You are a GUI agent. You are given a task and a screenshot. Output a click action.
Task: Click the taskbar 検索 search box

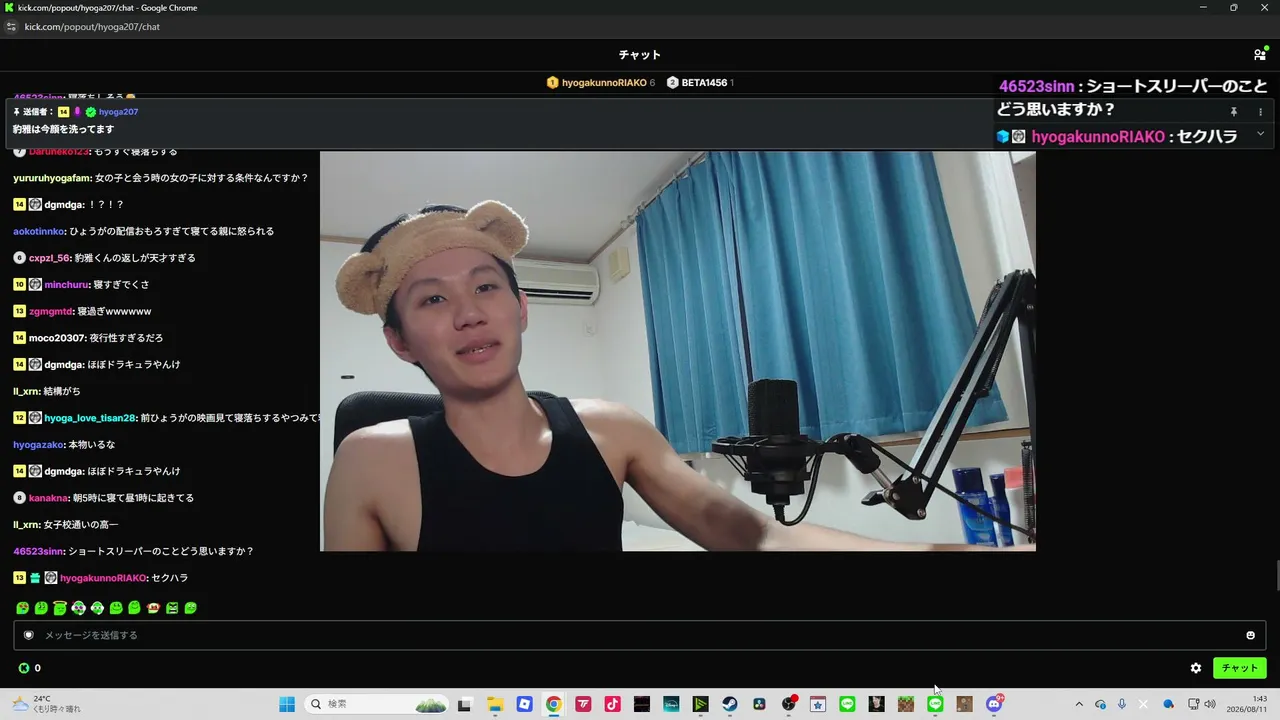pos(376,704)
